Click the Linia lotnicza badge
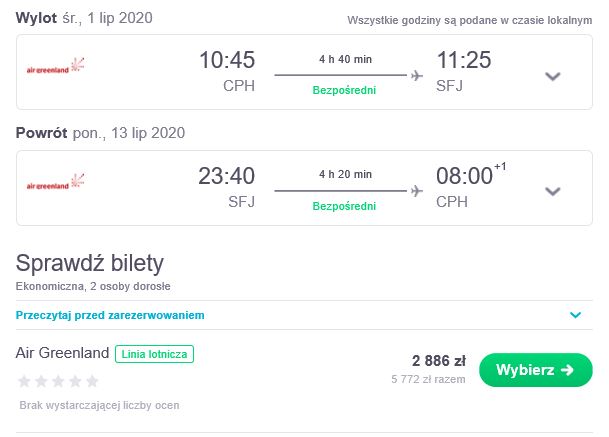 pos(154,354)
